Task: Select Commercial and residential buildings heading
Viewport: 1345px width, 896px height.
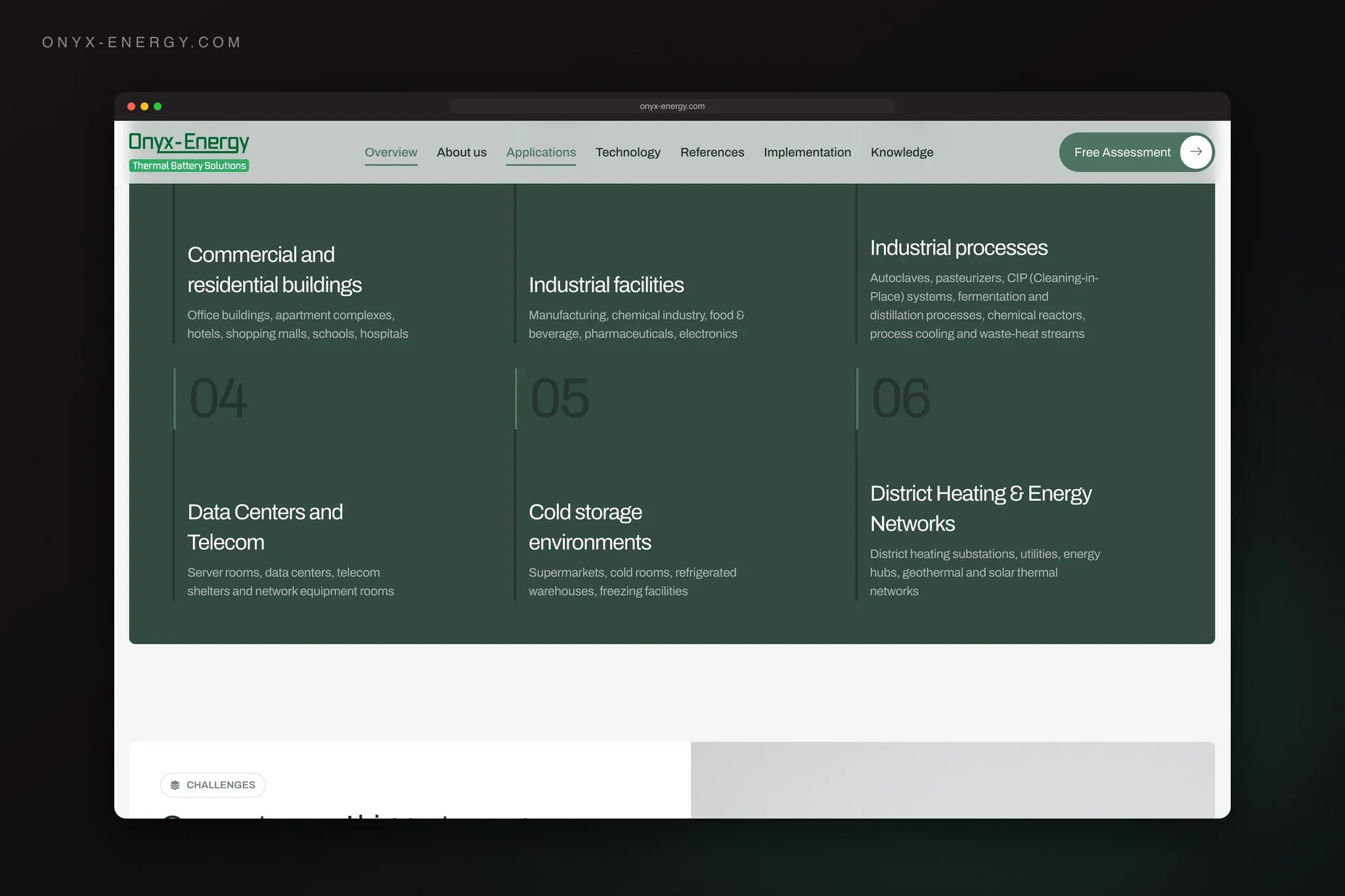Action: click(275, 270)
